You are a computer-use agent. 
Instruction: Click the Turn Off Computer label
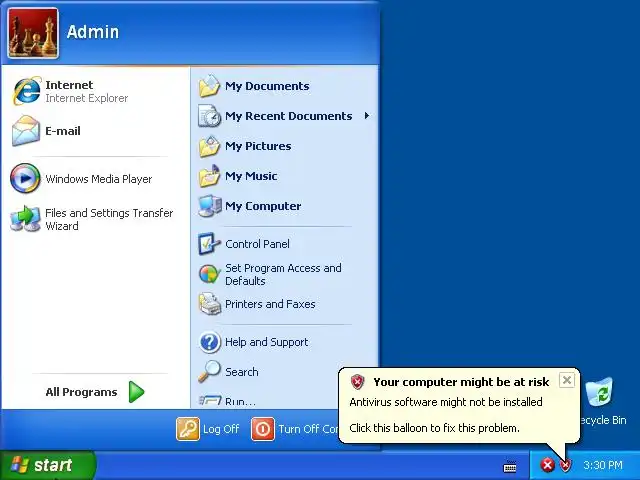coord(309,429)
